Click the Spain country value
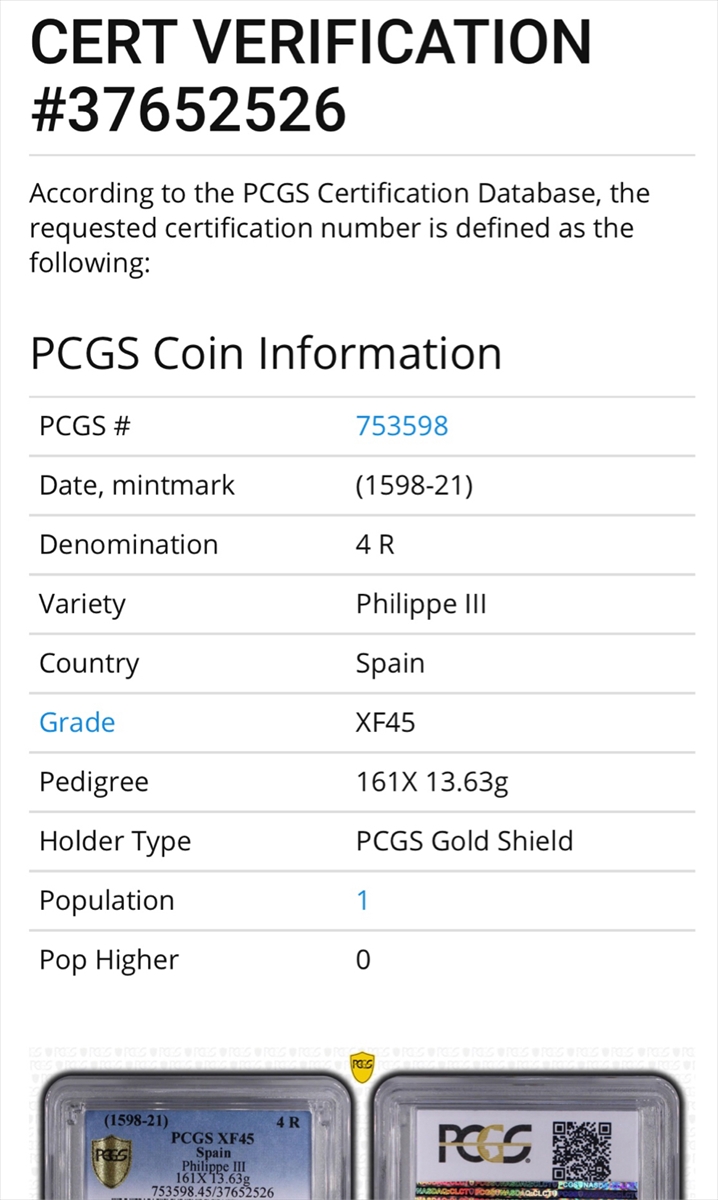Image resolution: width=718 pixels, height=1200 pixels. (x=390, y=664)
